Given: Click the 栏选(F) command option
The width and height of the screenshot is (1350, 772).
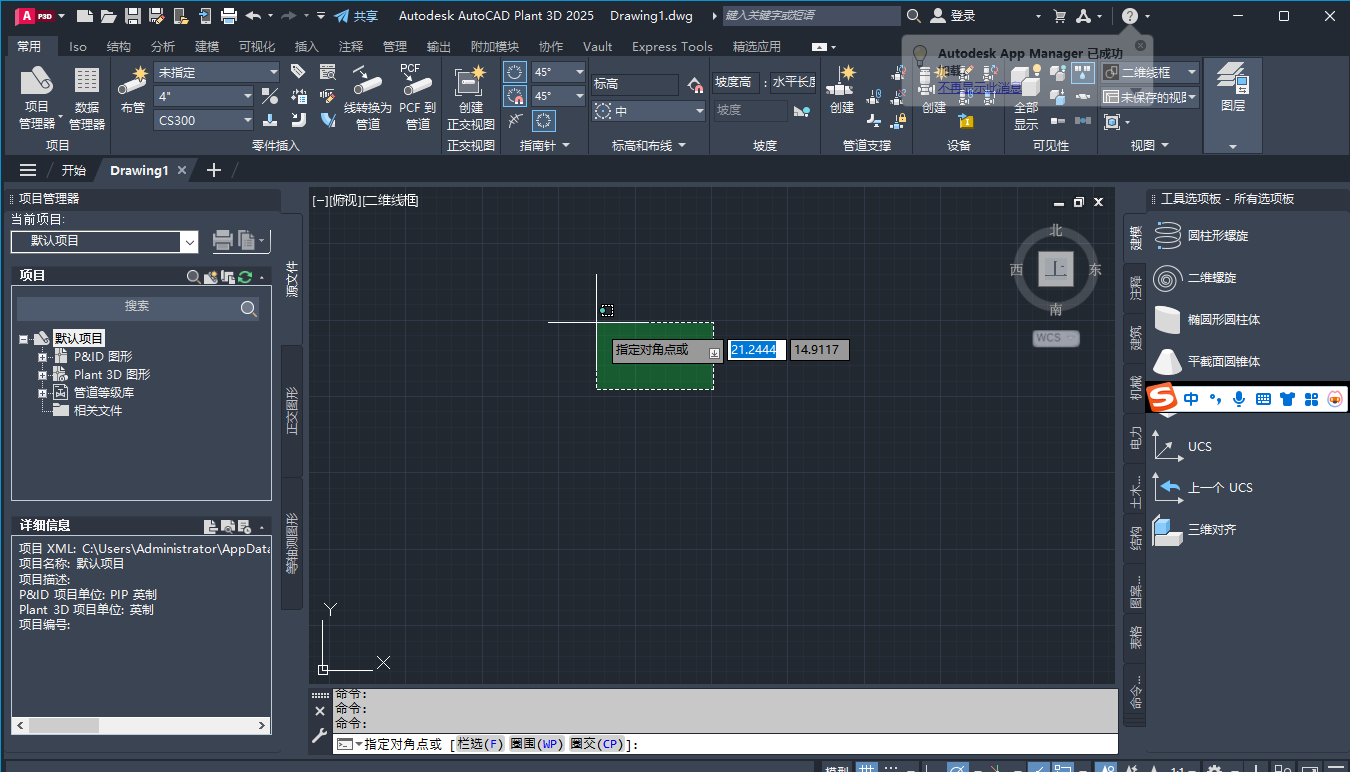Looking at the screenshot, I should (481, 744).
